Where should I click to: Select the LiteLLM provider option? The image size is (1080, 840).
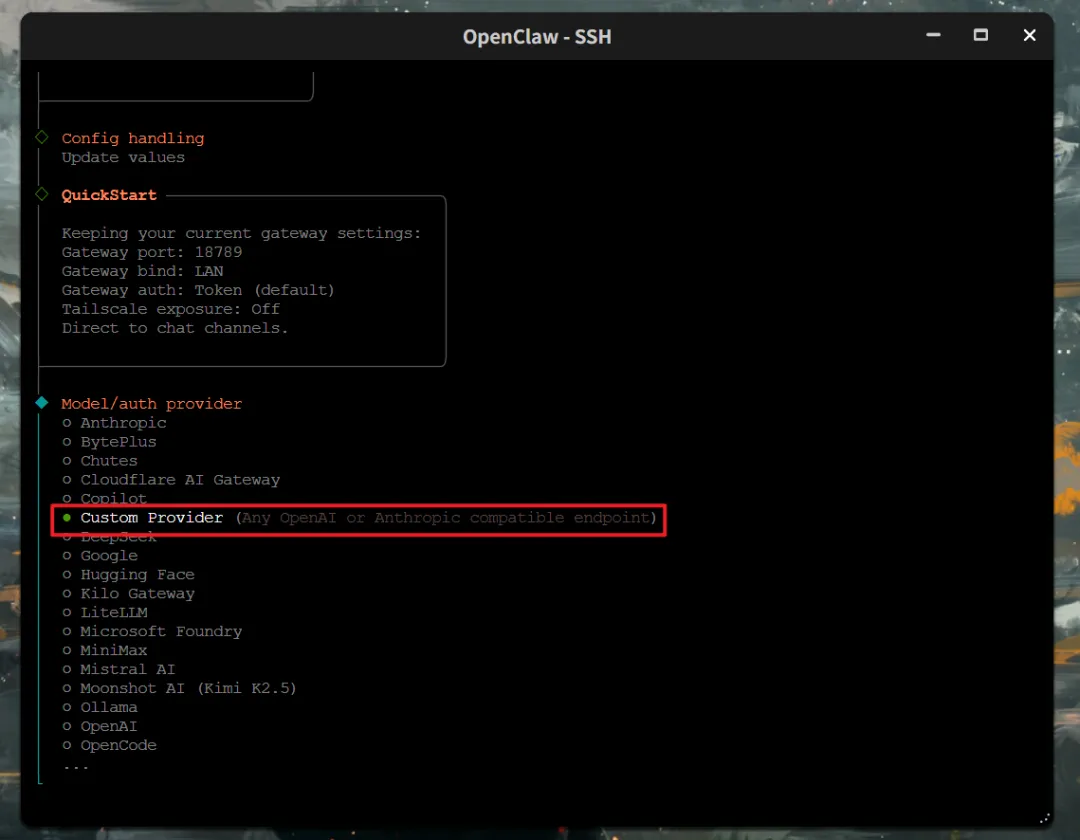[x=105, y=612]
